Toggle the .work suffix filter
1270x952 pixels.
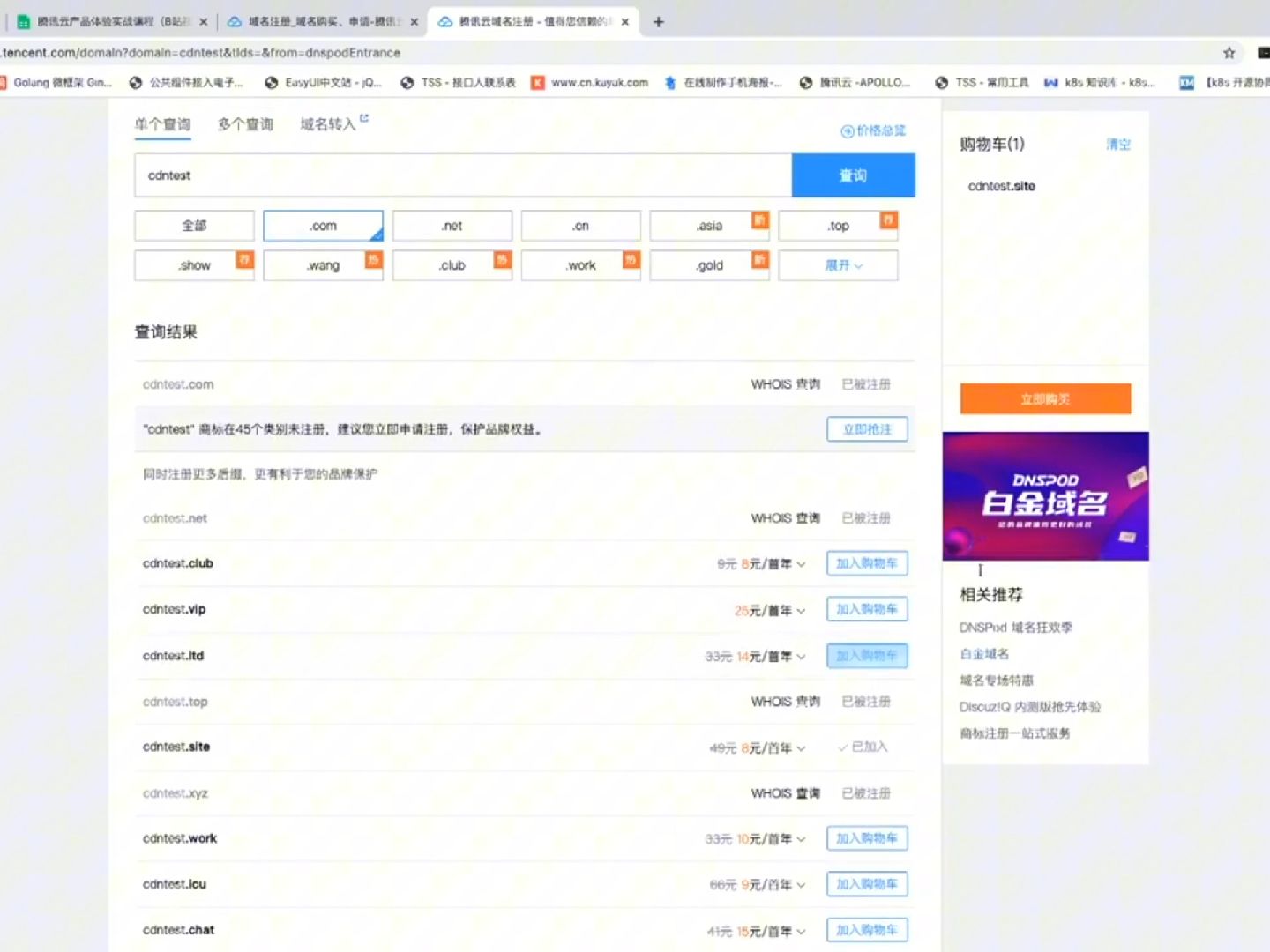pyautogui.click(x=580, y=265)
